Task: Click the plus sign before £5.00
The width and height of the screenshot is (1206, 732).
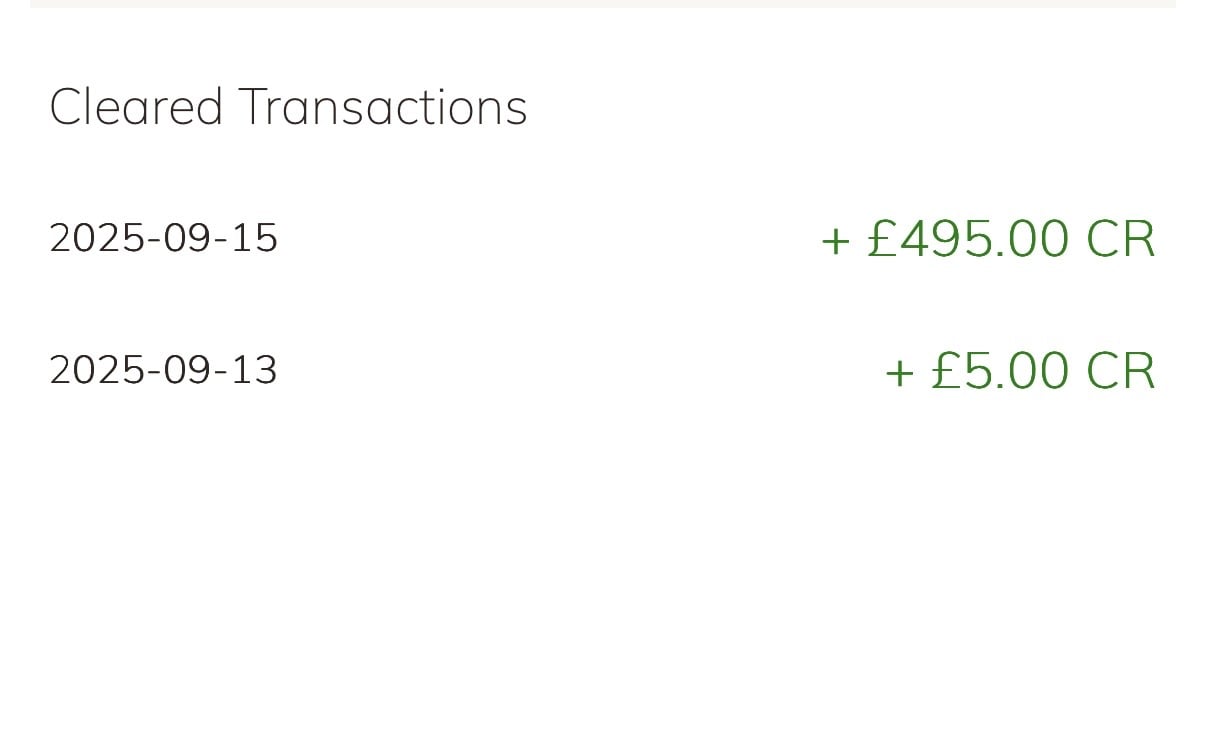Action: 899,374
